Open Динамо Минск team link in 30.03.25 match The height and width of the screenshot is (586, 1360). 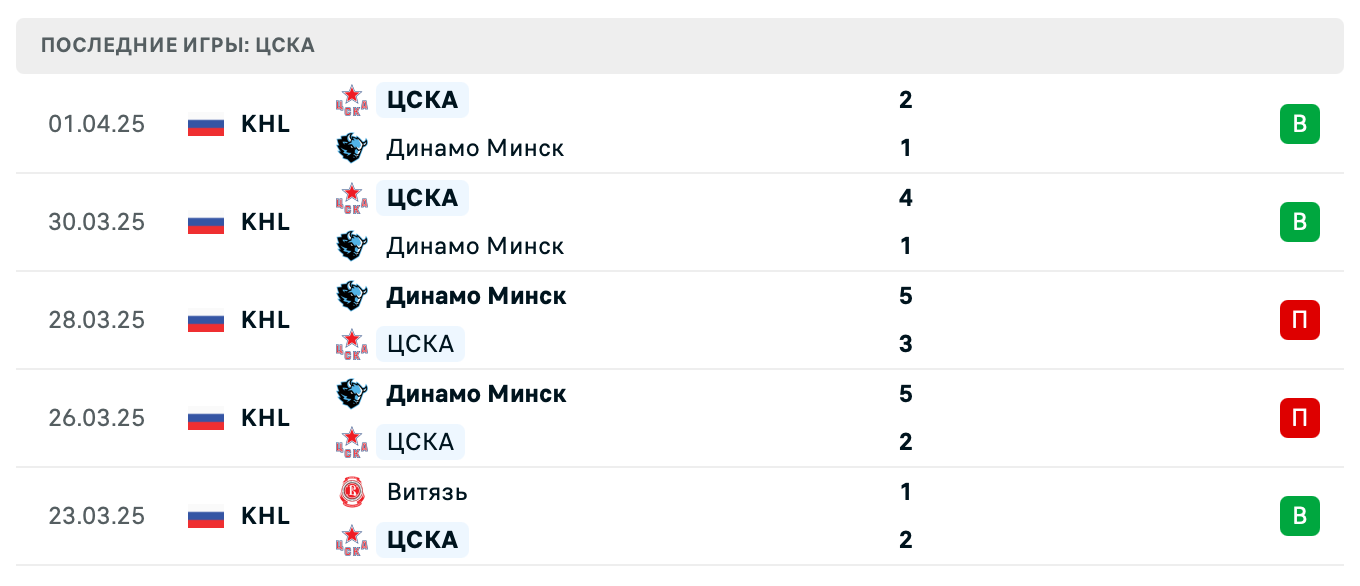(475, 246)
